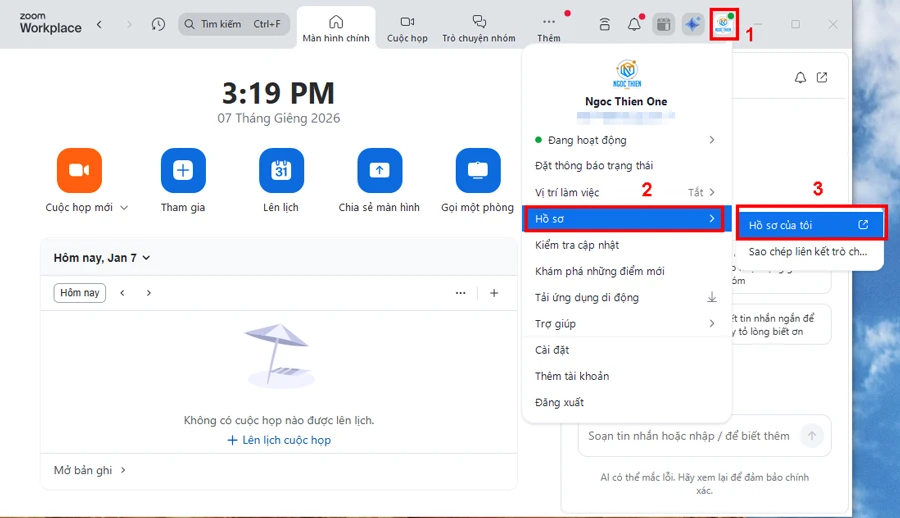Add a calendar event with the plus icon
900x518 pixels.
tap(494, 293)
